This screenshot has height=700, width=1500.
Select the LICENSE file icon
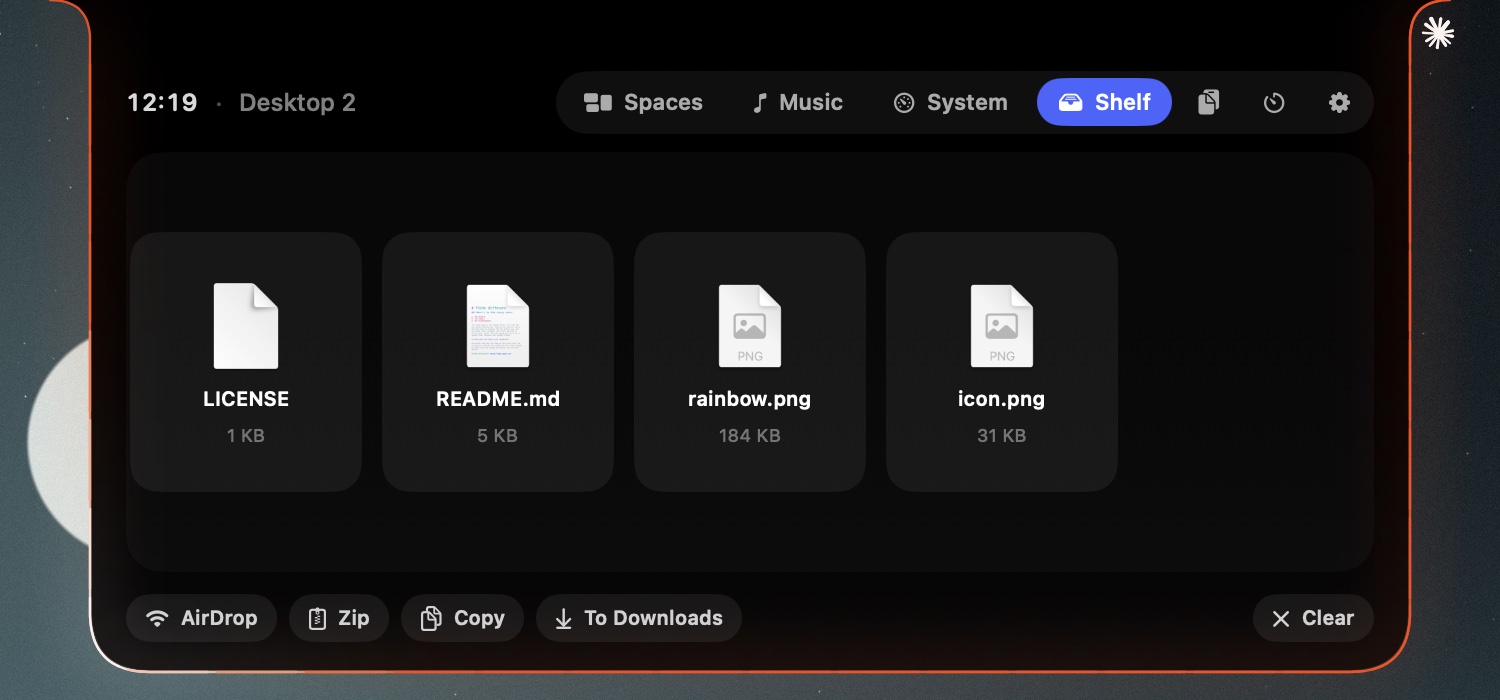[x=246, y=326]
